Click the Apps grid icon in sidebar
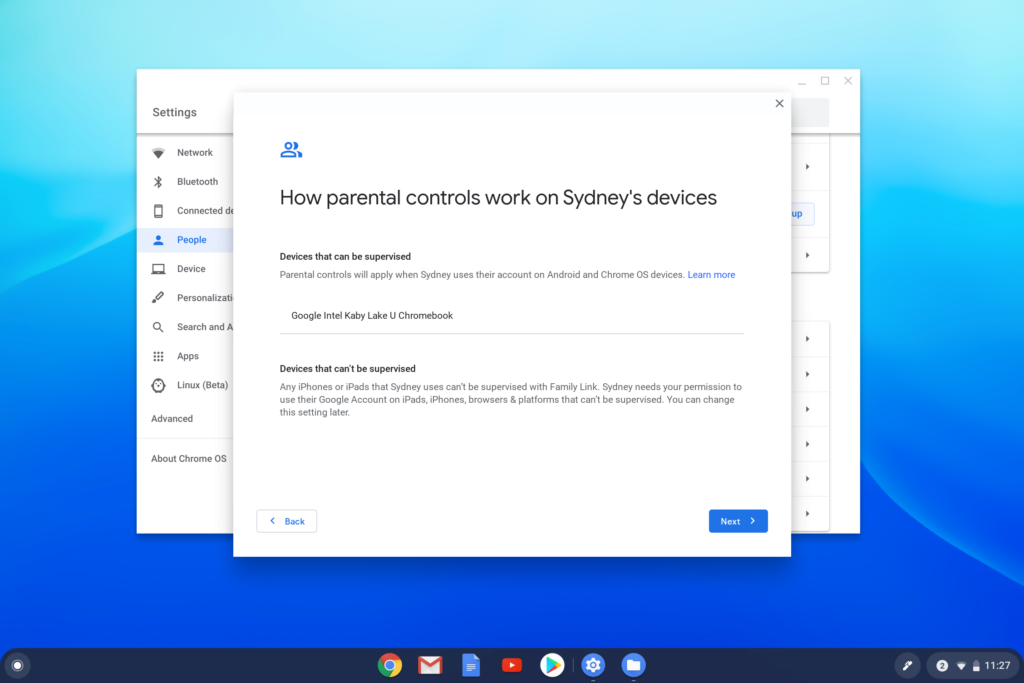This screenshot has width=1024, height=683. (158, 356)
